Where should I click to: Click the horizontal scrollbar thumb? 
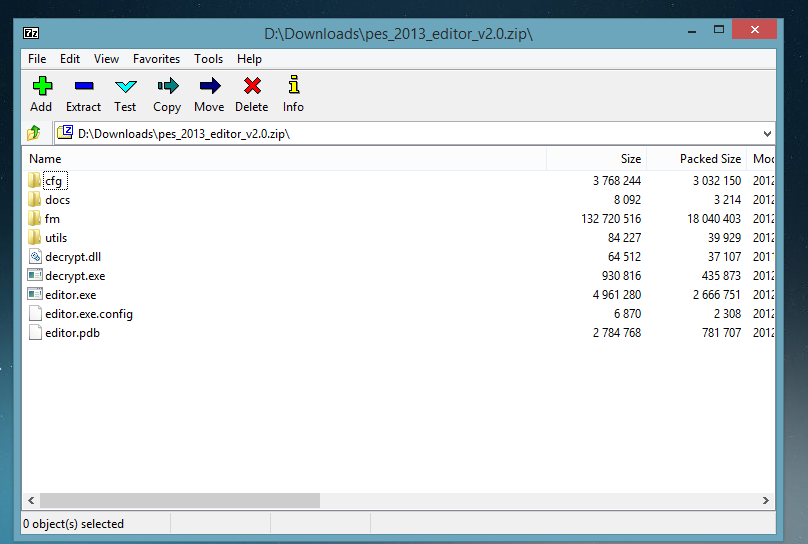(180, 500)
